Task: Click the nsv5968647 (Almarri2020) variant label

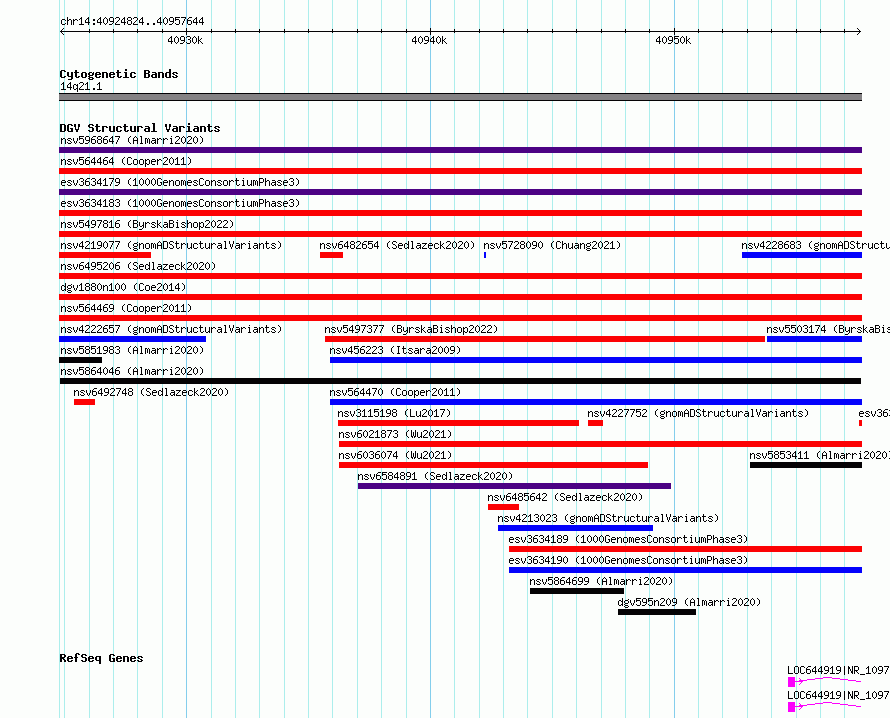Action: point(132,140)
